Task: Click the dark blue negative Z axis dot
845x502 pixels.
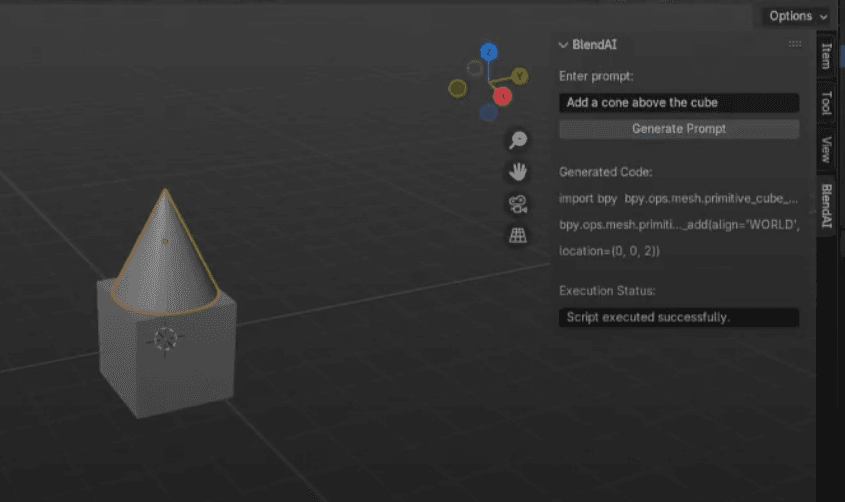Action: coord(488,113)
